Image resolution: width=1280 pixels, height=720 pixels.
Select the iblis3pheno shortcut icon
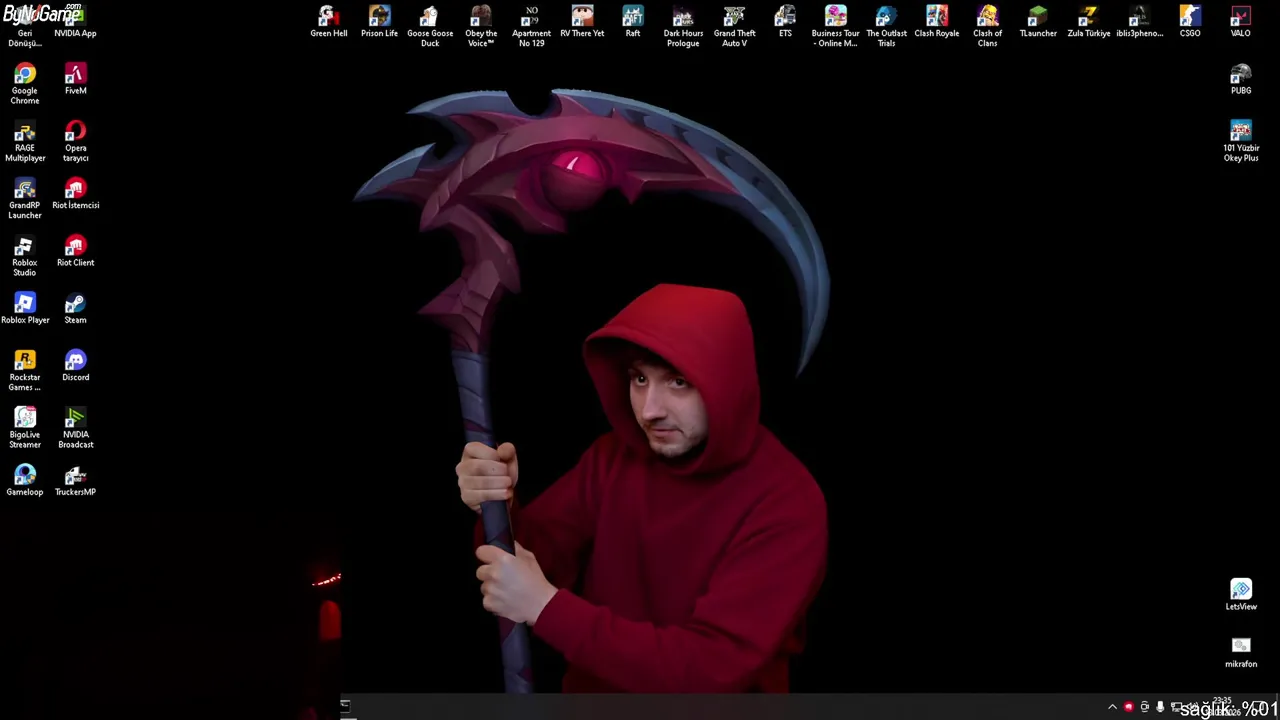pos(1139,22)
